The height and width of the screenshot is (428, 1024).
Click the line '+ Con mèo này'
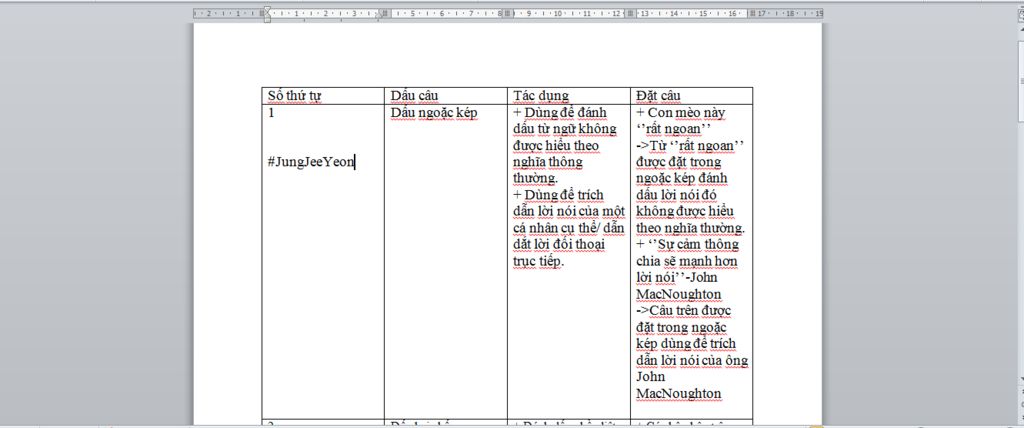680,113
